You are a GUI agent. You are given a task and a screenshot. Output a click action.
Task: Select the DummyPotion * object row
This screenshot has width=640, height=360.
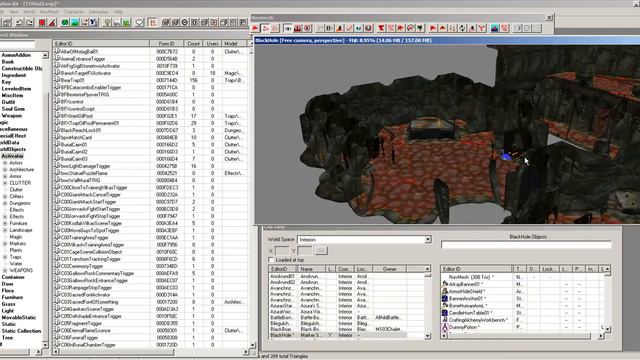tap(524, 327)
